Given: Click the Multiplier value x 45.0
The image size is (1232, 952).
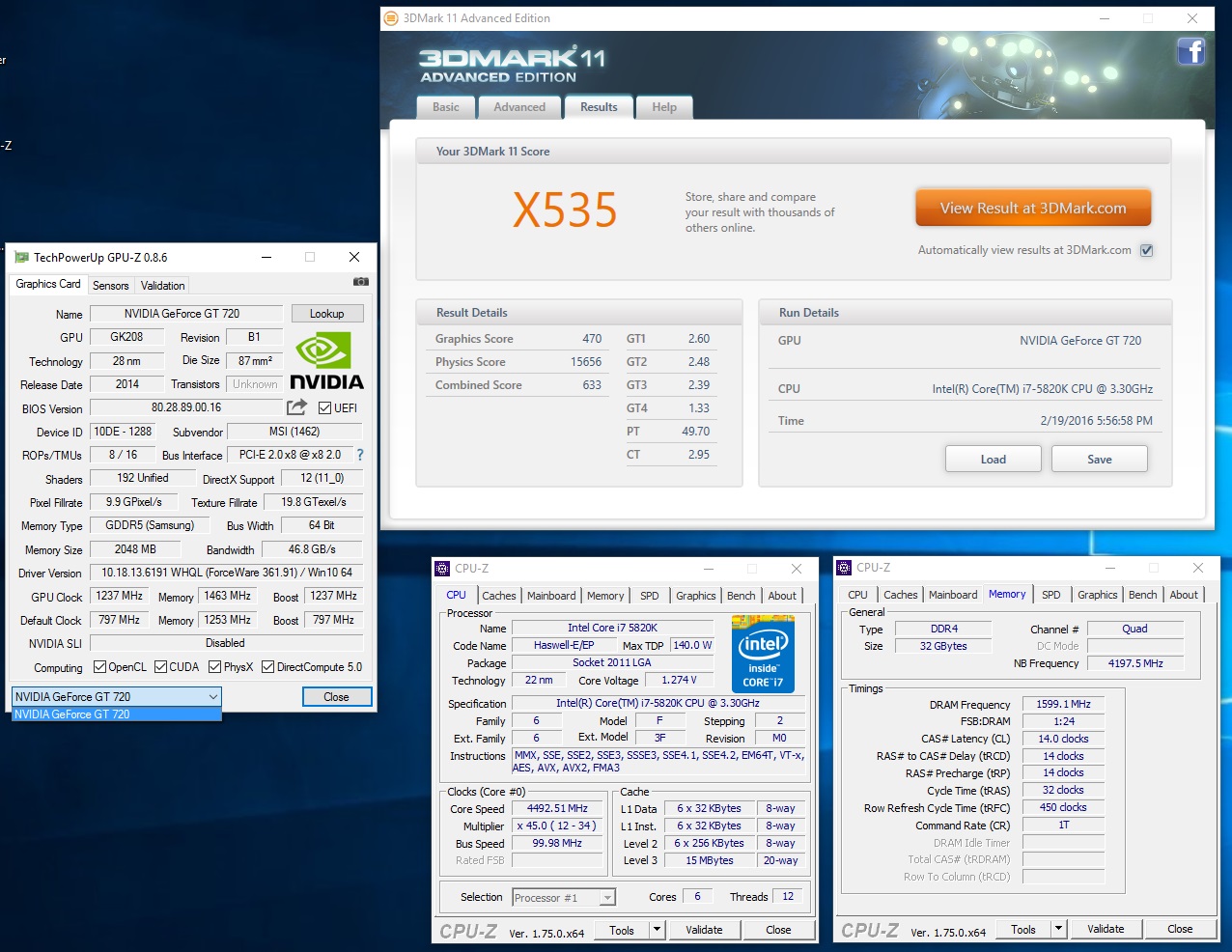Looking at the screenshot, I should click(x=557, y=826).
